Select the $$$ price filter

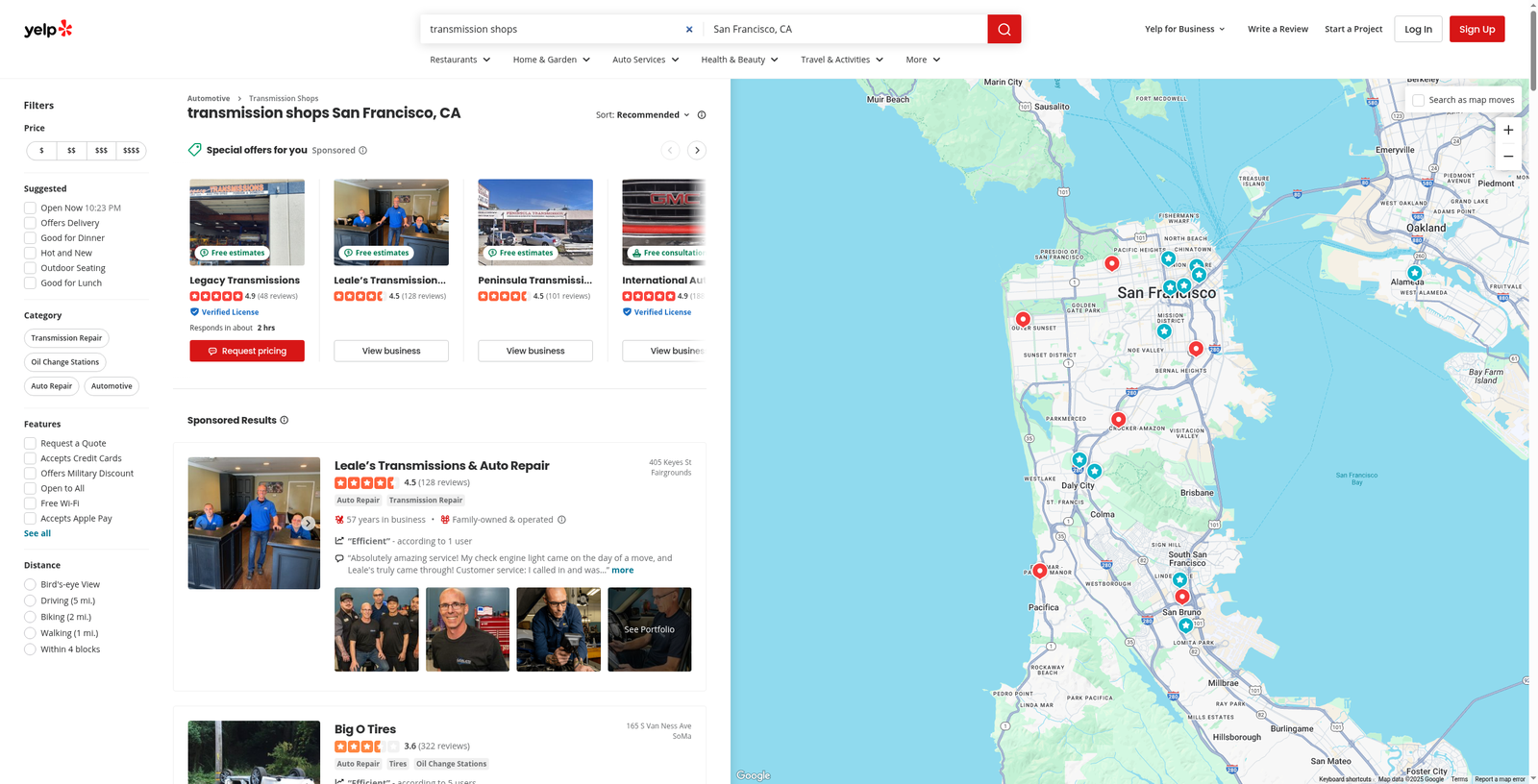pos(101,151)
